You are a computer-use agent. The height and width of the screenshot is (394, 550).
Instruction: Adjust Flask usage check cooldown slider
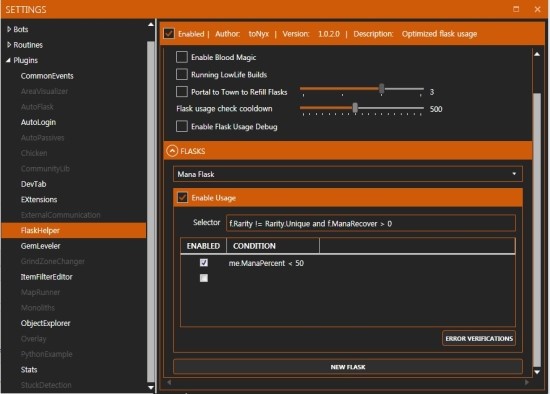point(355,108)
